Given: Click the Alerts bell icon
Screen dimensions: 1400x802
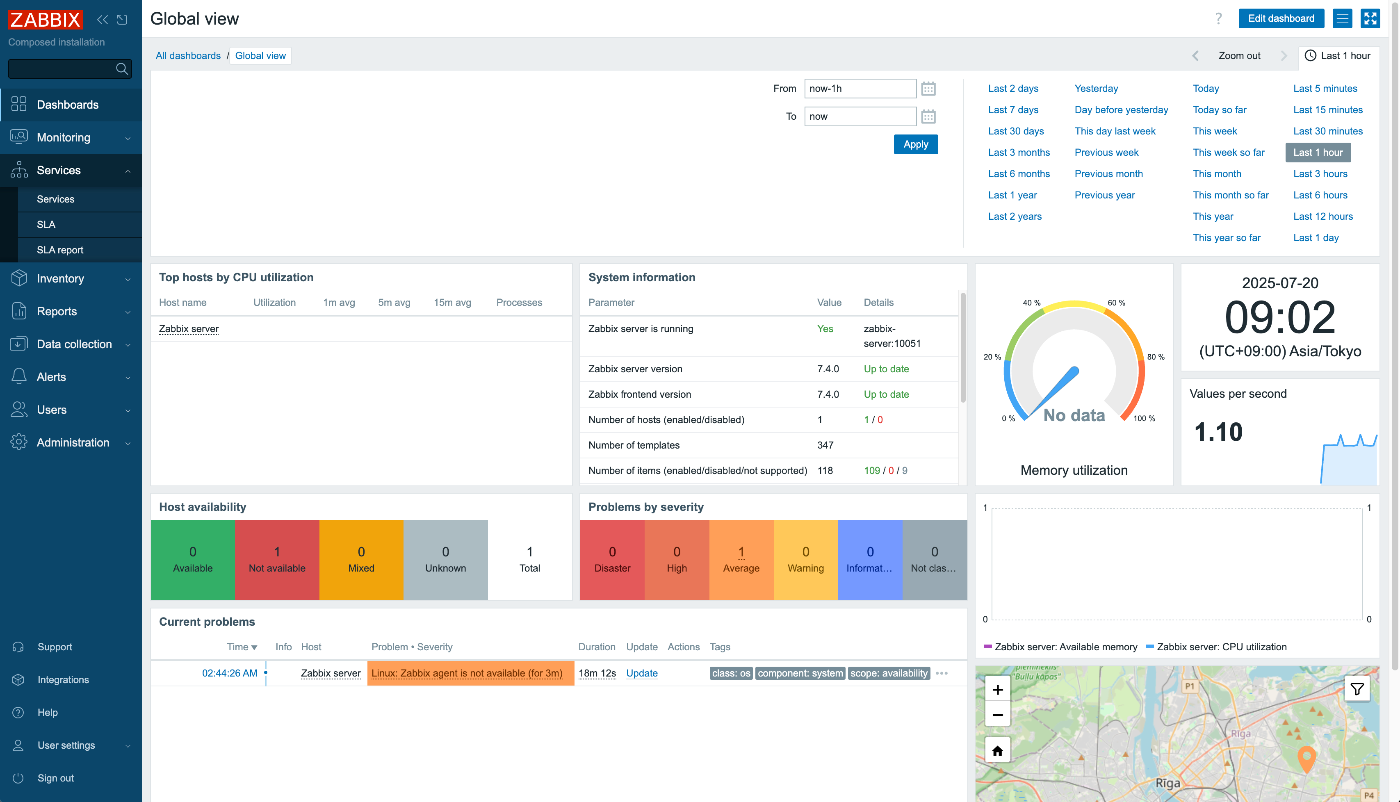Looking at the screenshot, I should point(19,377).
